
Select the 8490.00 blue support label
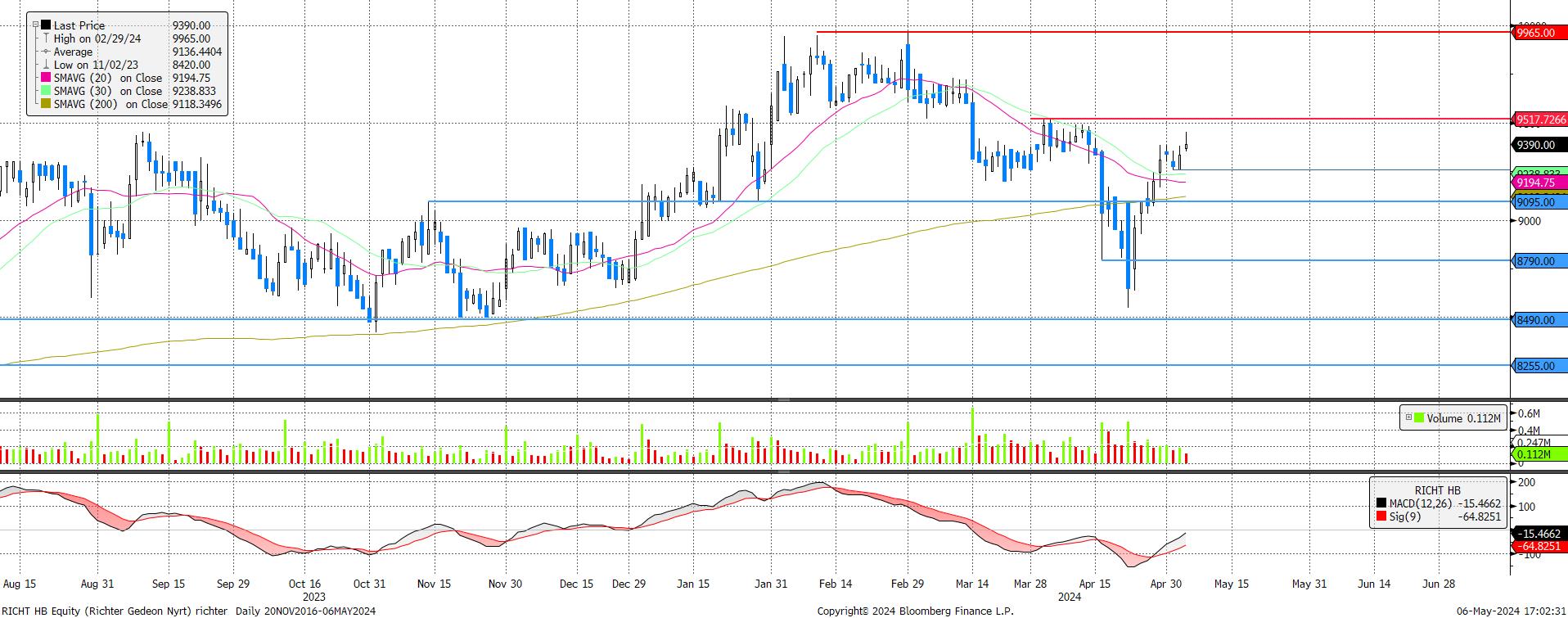point(1535,320)
